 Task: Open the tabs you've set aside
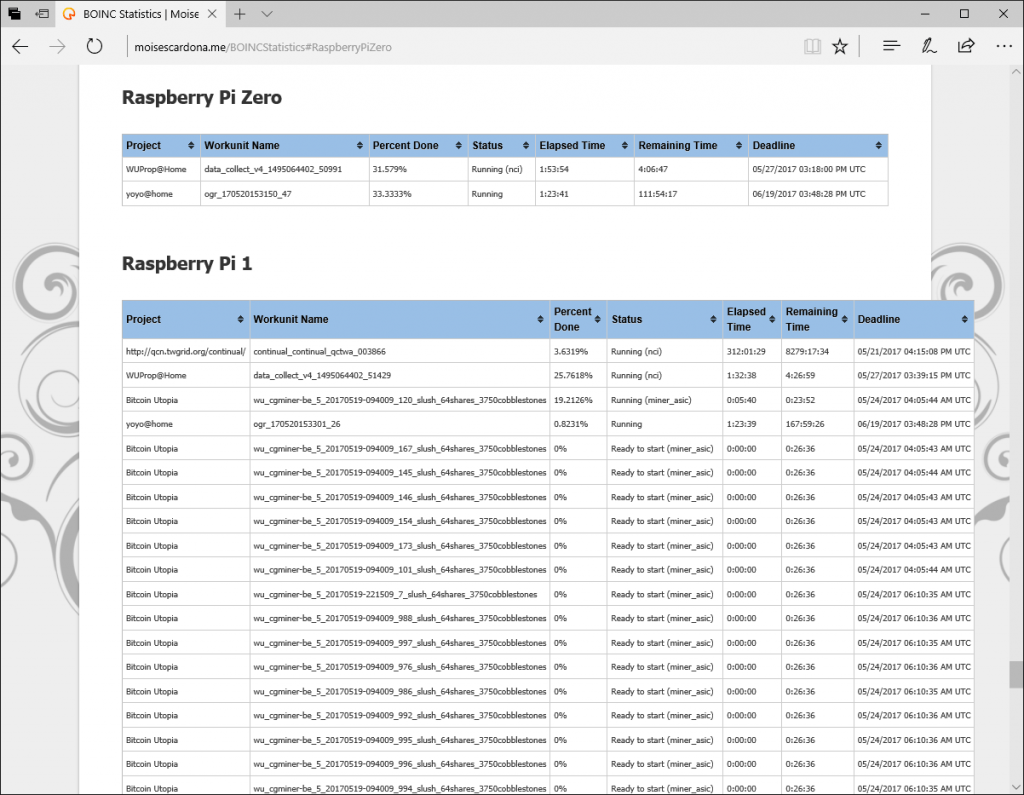click(14, 14)
